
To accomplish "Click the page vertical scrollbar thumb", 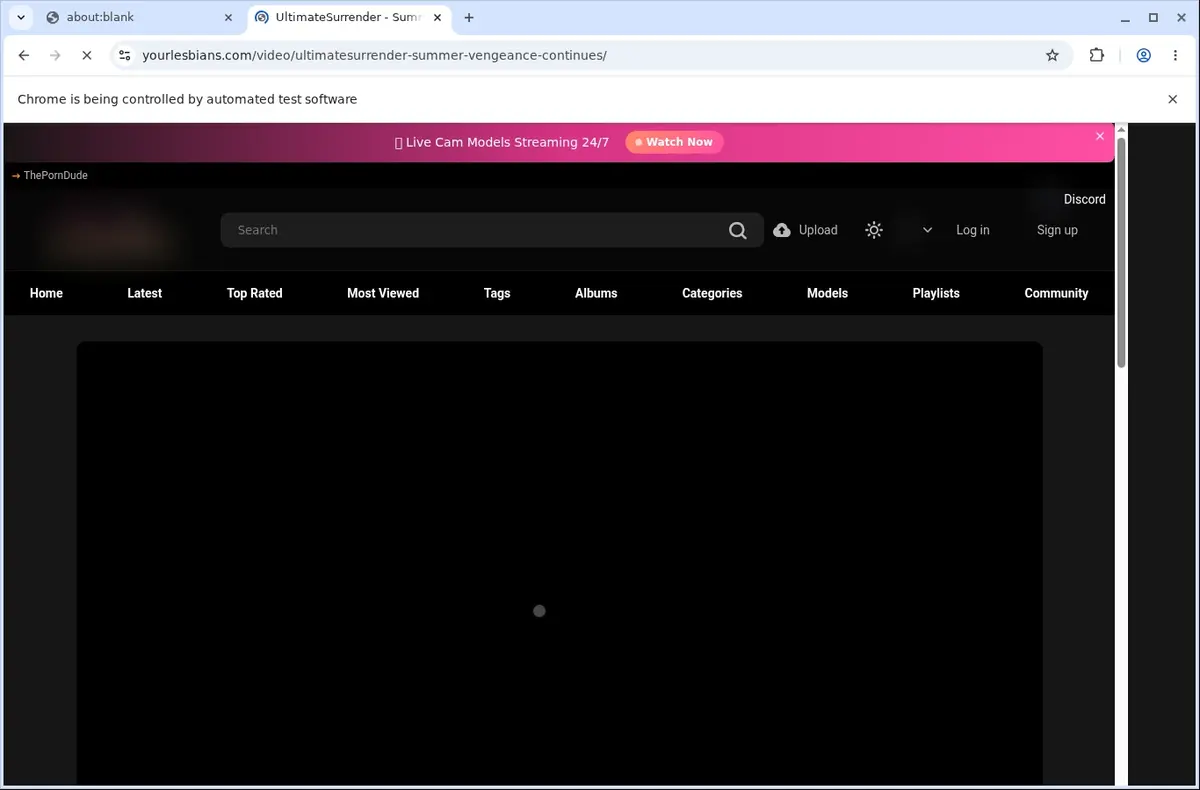I will pyautogui.click(x=1121, y=253).
